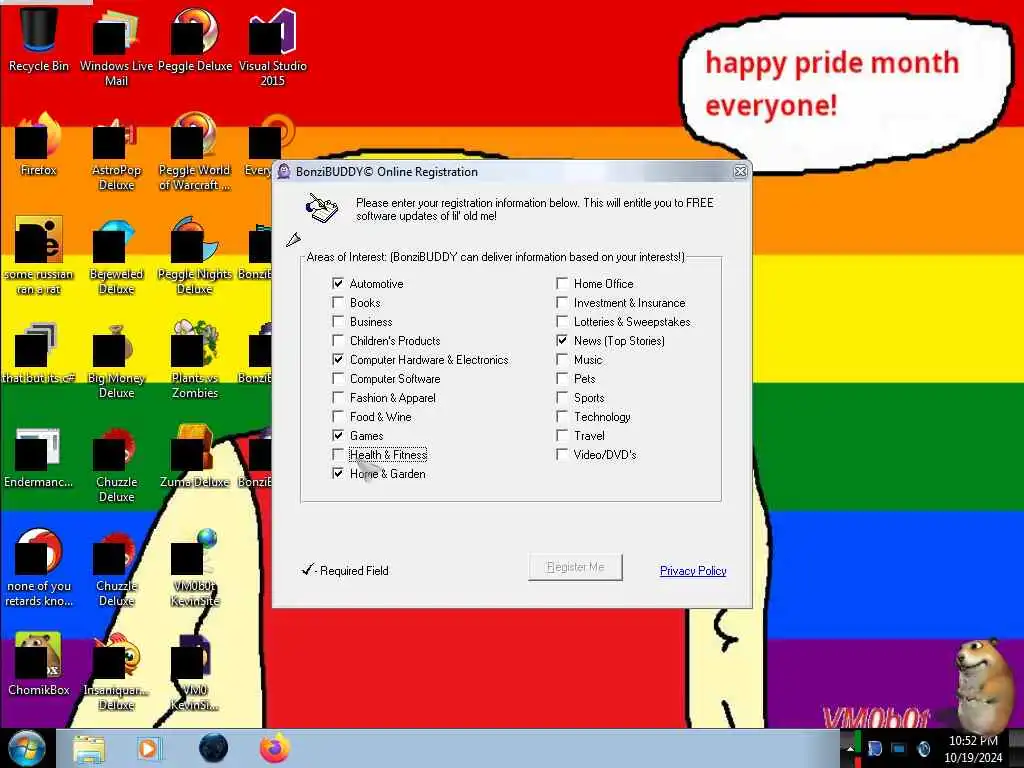Tick the Children's Products checkbox
The height and width of the screenshot is (768, 1024).
(x=338, y=340)
